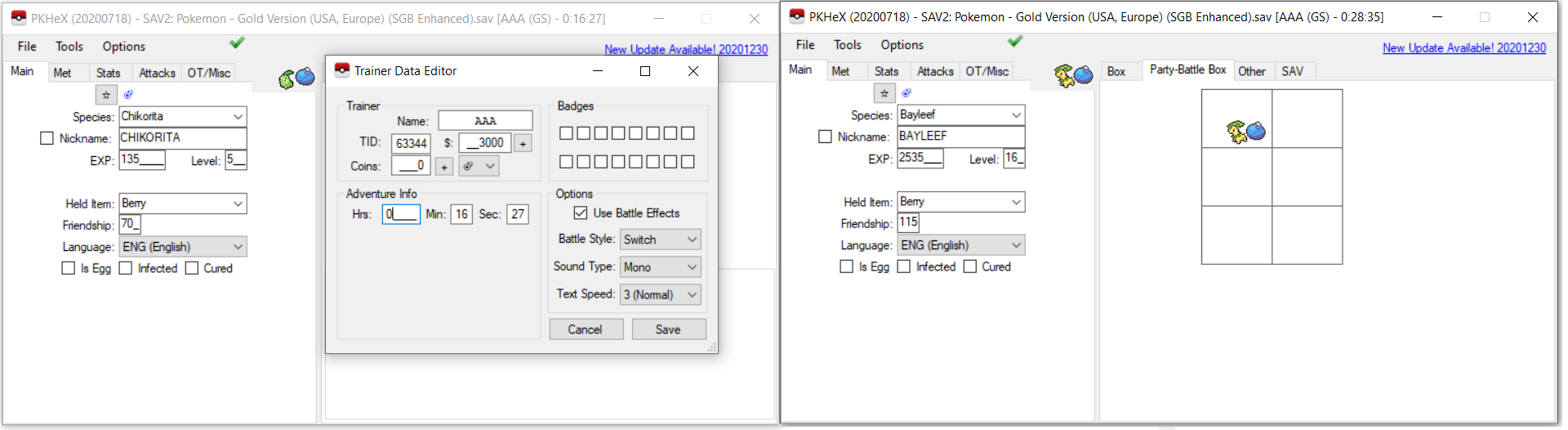
Task: Click the star button above Bayleef species
Action: [884, 93]
